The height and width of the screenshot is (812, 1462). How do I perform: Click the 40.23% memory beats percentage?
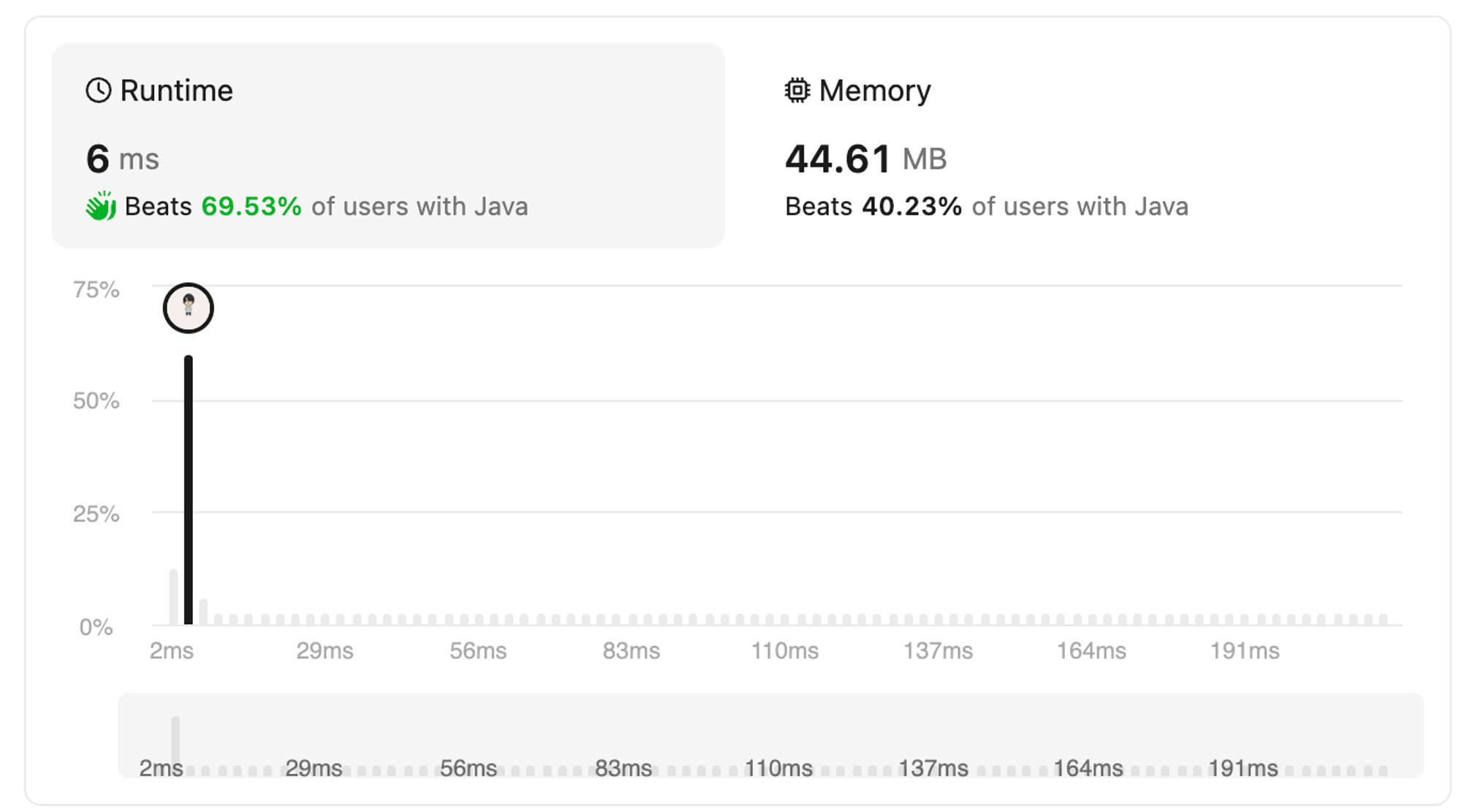tap(912, 206)
